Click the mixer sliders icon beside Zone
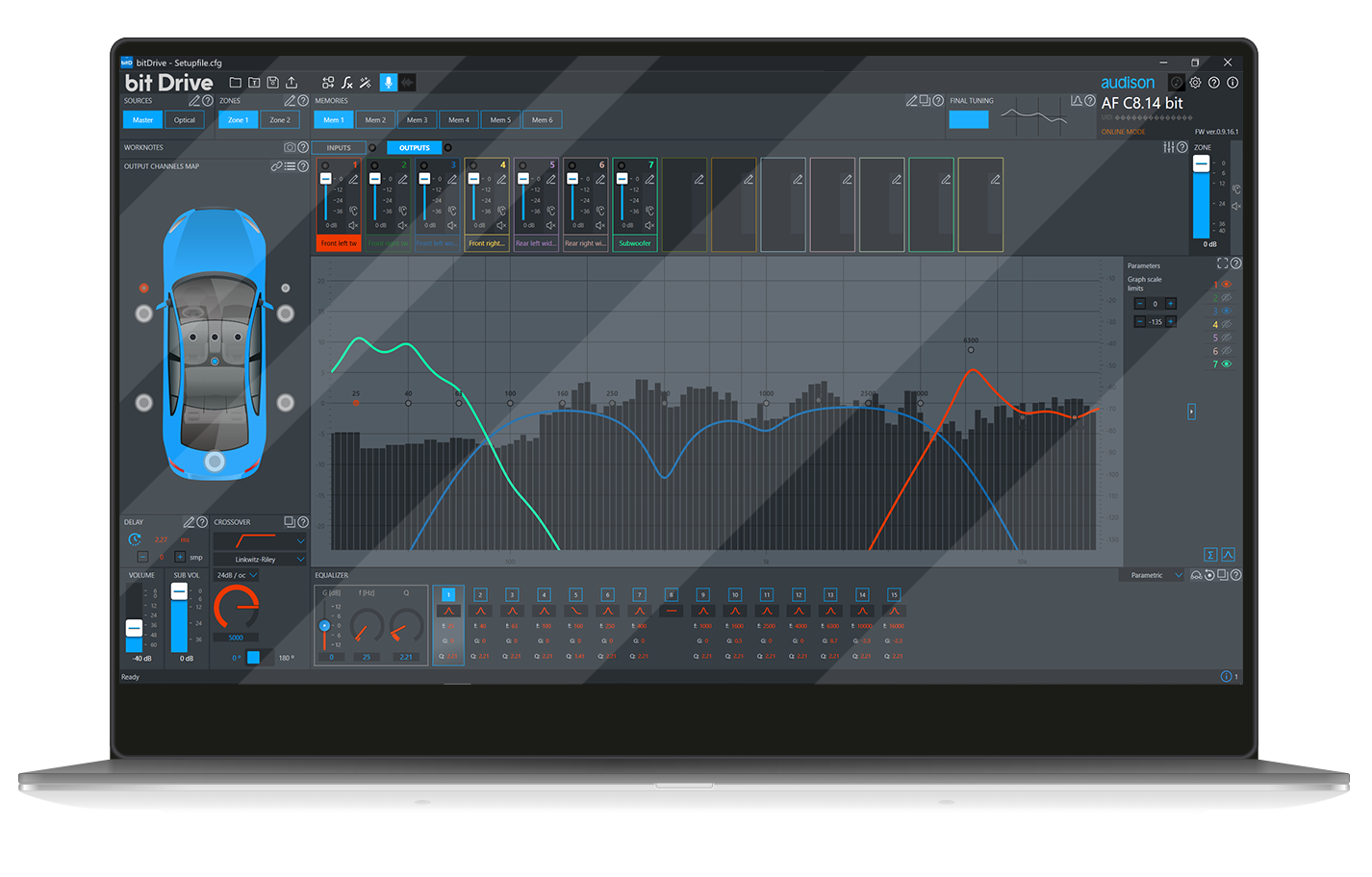The image size is (1372, 877). pos(1168,147)
